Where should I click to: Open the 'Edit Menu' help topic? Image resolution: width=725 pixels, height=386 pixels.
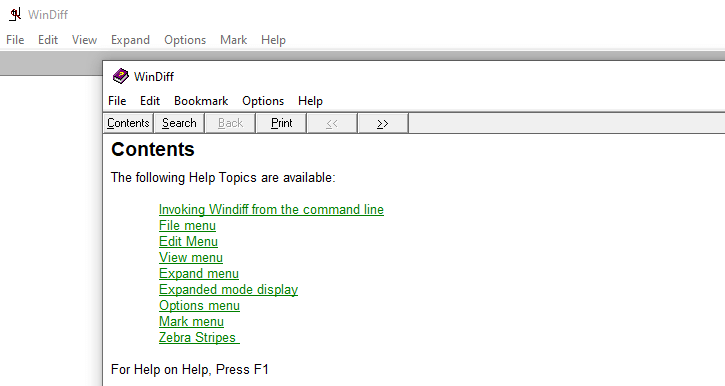[x=188, y=241]
